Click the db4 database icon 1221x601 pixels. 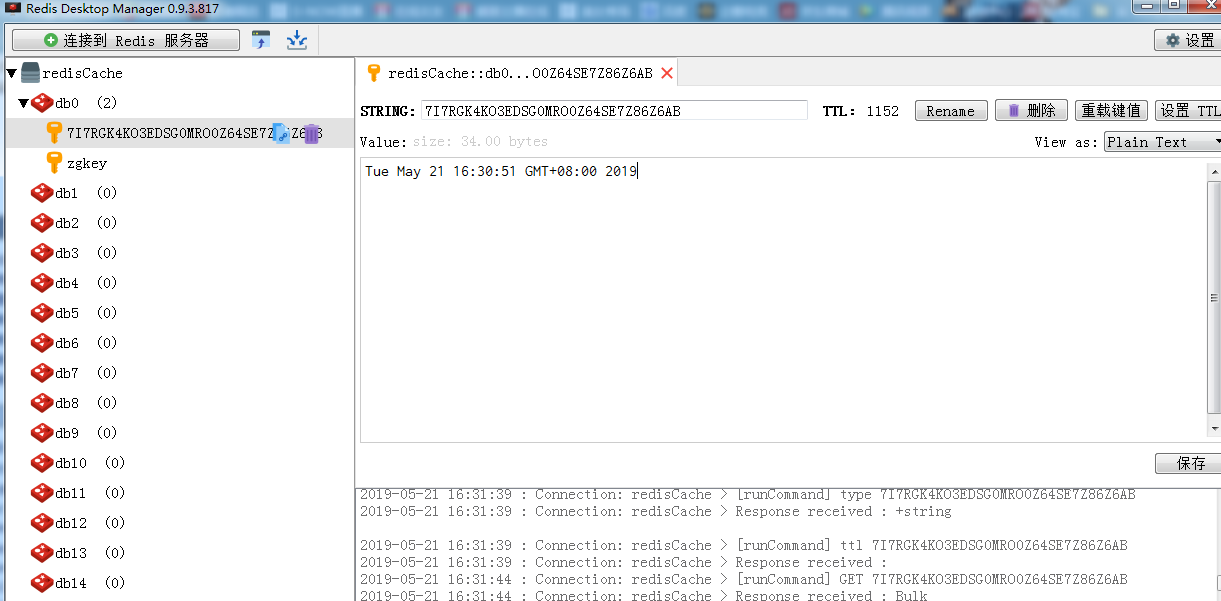42,283
